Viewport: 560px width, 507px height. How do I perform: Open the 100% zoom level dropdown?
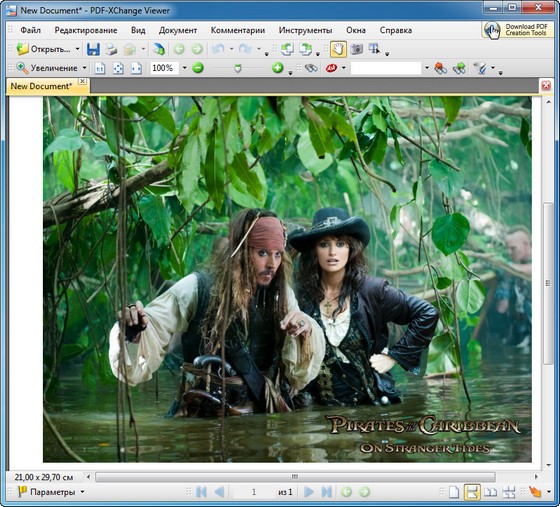(185, 68)
